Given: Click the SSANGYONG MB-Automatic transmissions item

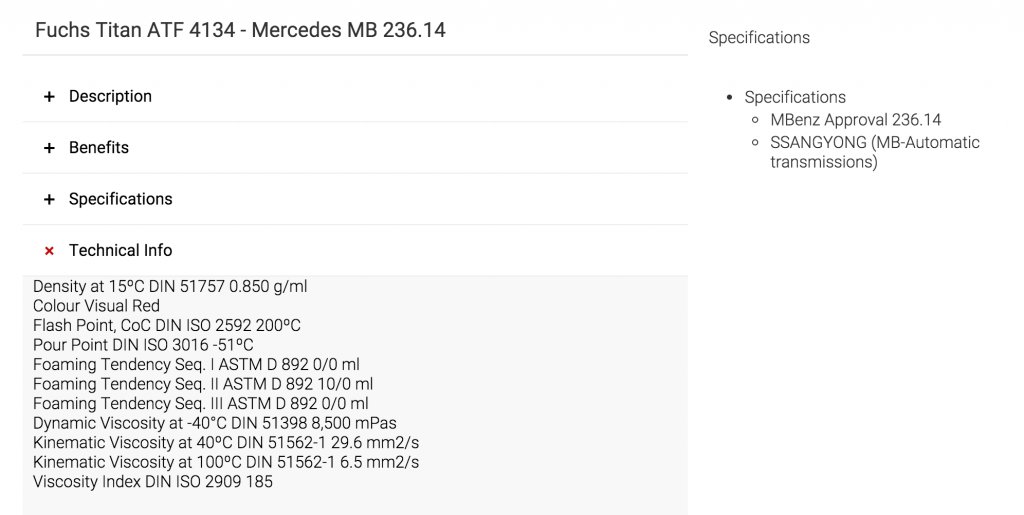Looking at the screenshot, I should tap(874, 152).
